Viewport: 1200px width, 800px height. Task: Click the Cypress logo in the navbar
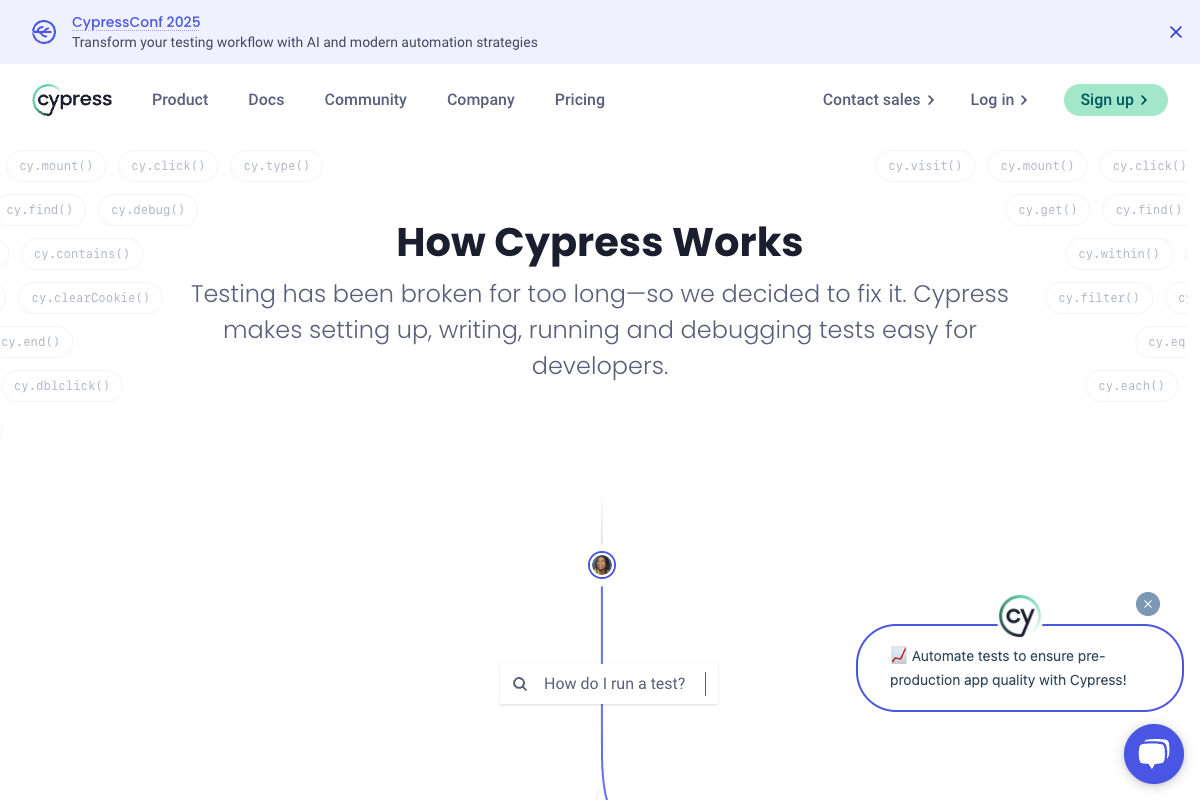click(72, 100)
